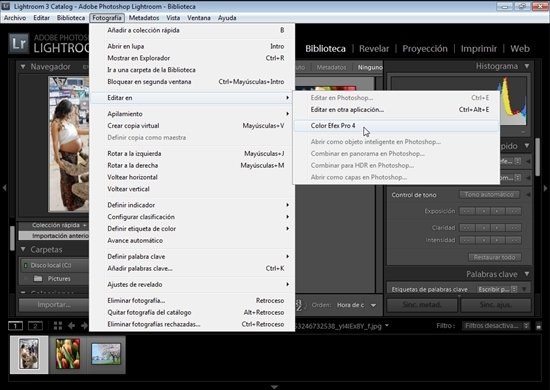Select main window display button 1
550x390 pixels.
15,326
